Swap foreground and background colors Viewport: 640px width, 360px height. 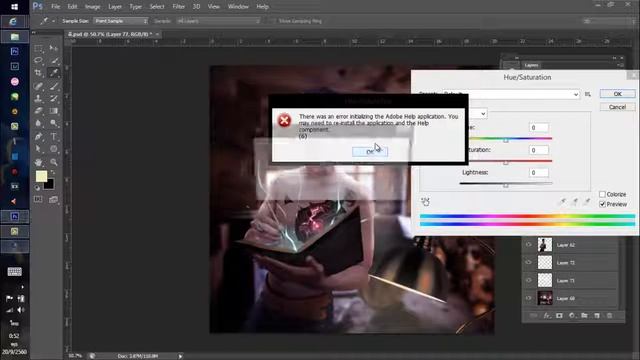(52, 173)
